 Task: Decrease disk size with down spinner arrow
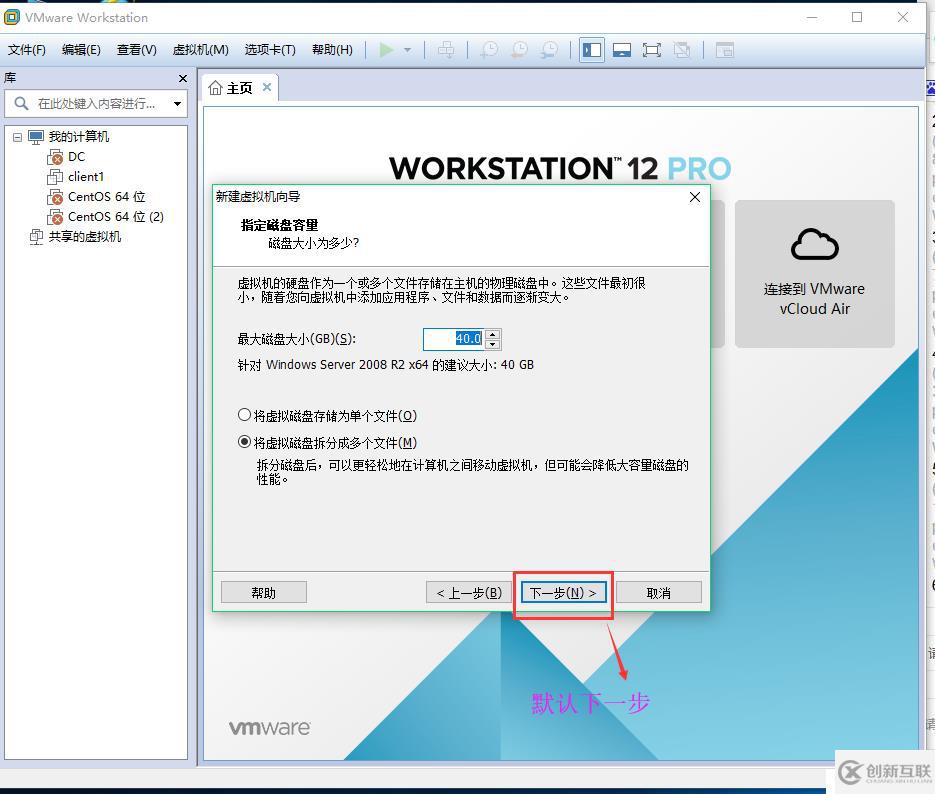493,345
